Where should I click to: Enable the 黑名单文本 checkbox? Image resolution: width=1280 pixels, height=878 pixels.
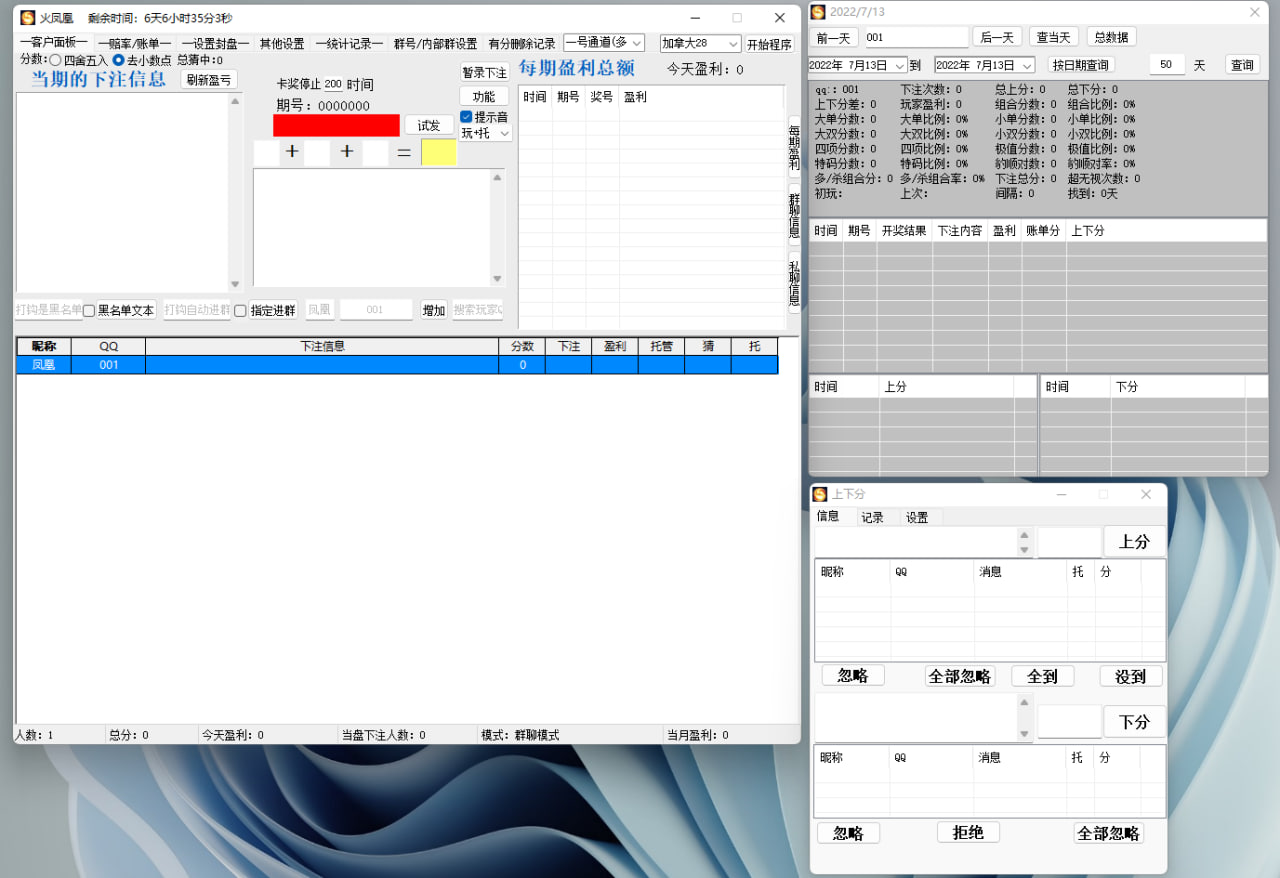(89, 311)
